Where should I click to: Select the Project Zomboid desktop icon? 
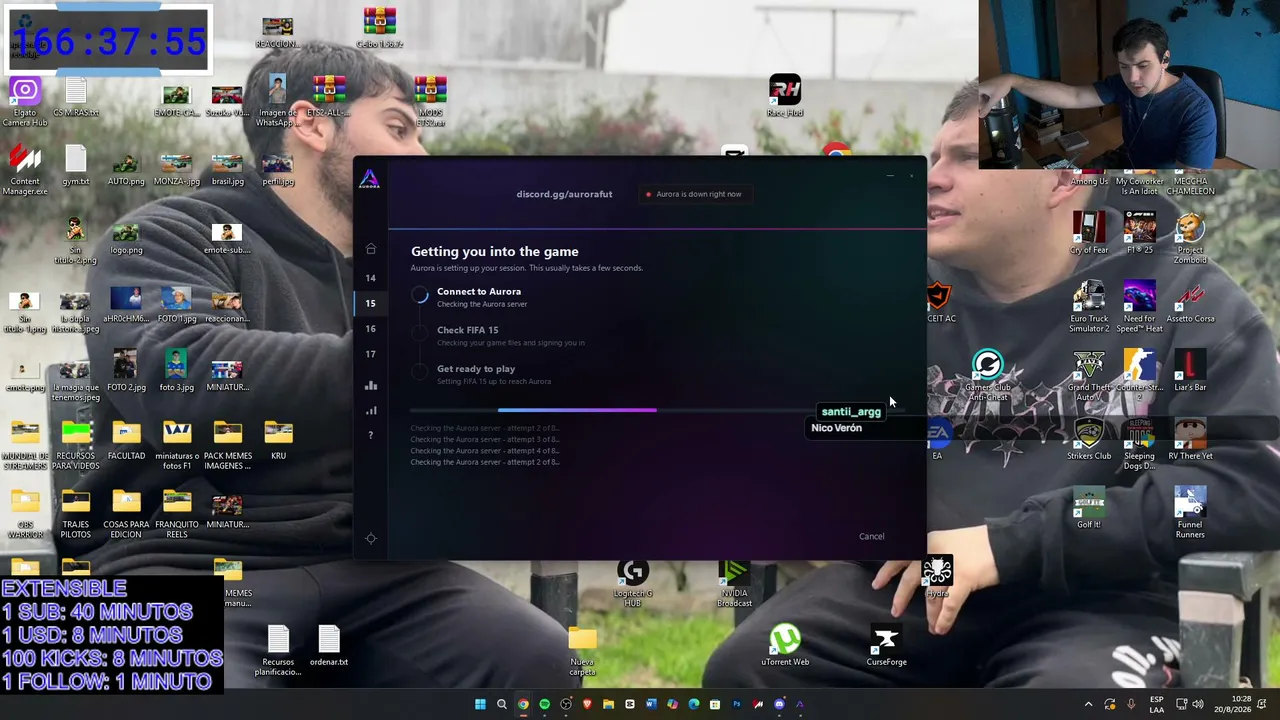tap(1190, 240)
